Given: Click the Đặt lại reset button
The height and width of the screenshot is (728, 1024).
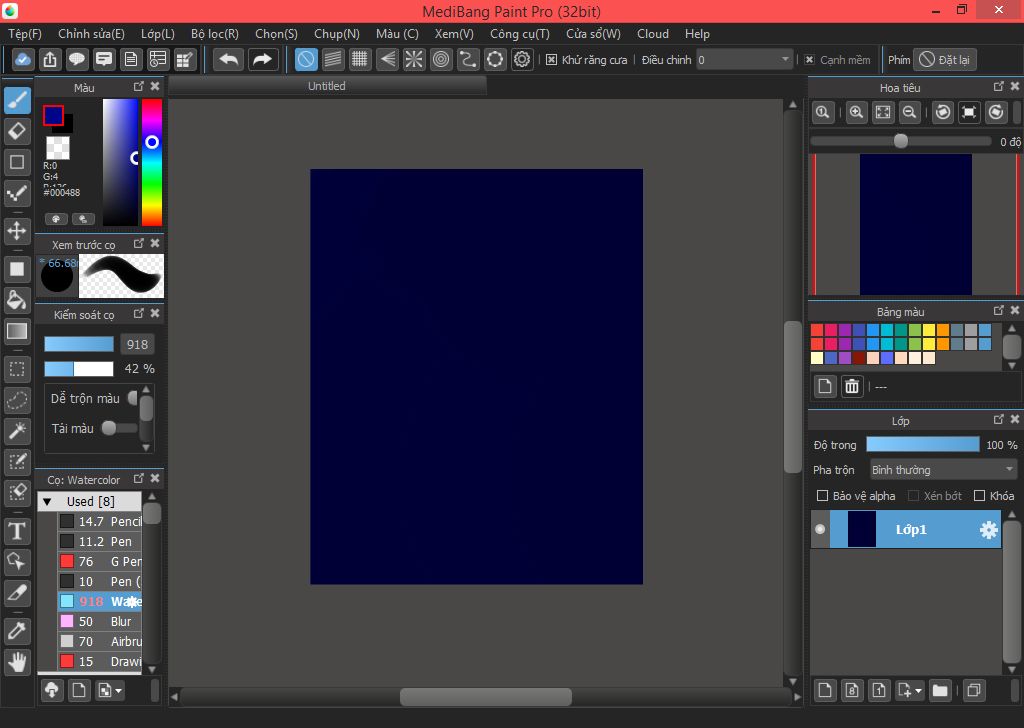Looking at the screenshot, I should [944, 59].
